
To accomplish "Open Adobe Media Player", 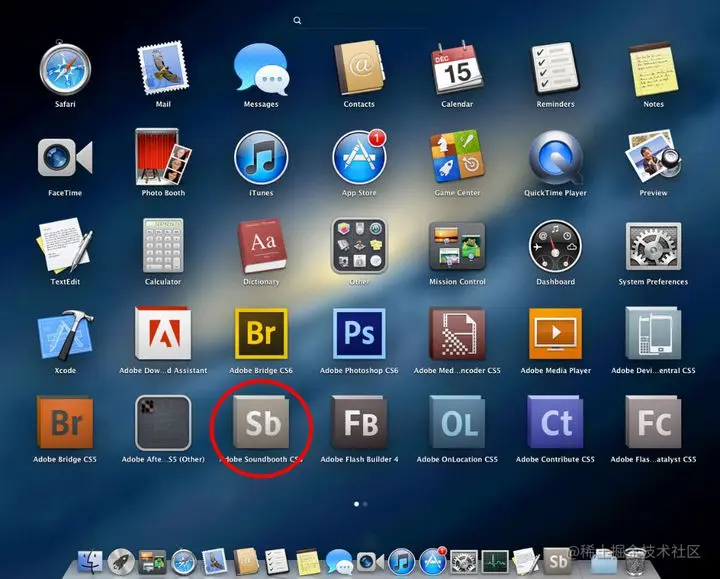I will 555,333.
